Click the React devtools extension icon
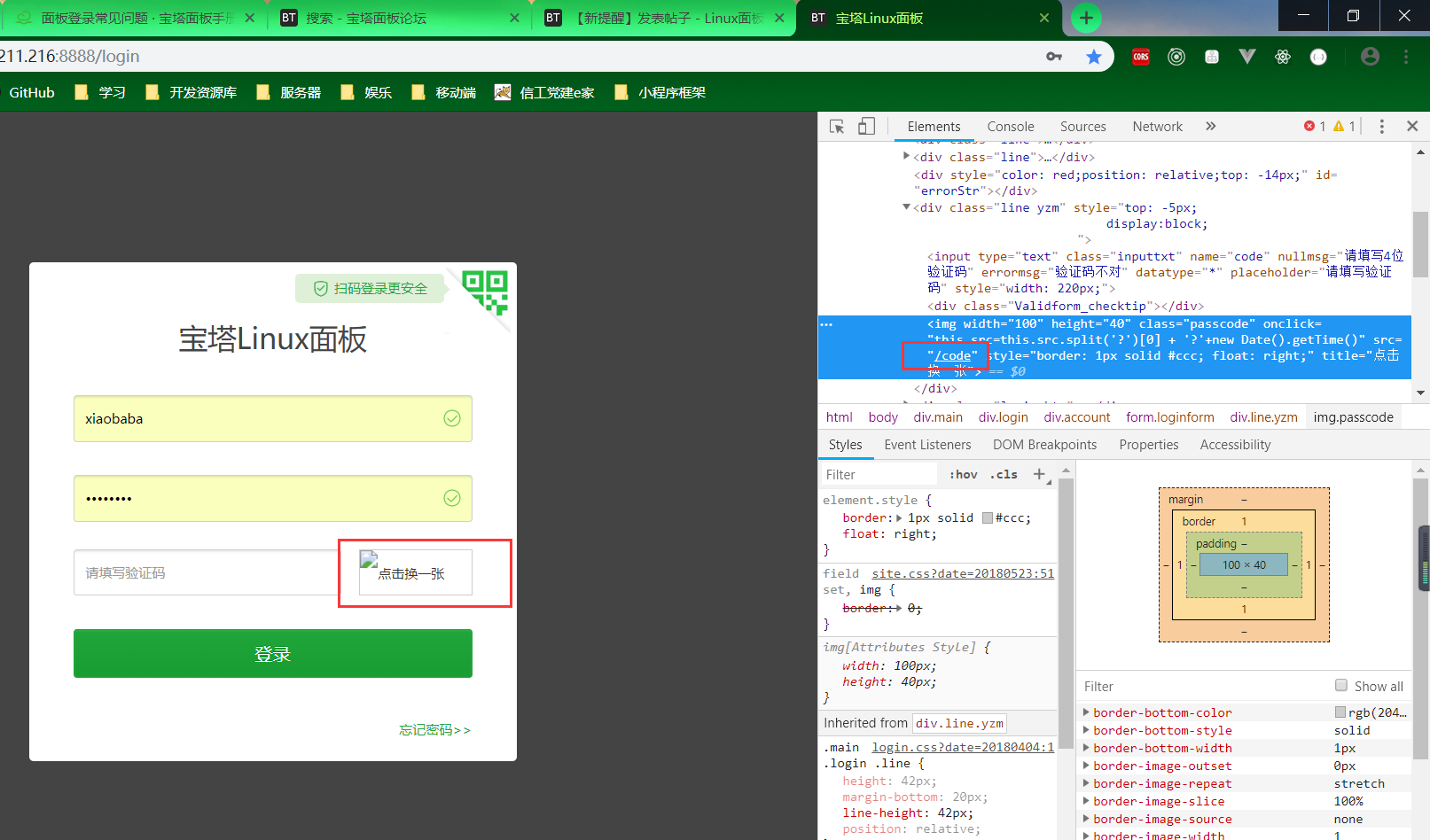Image resolution: width=1430 pixels, height=840 pixels. point(1283,57)
